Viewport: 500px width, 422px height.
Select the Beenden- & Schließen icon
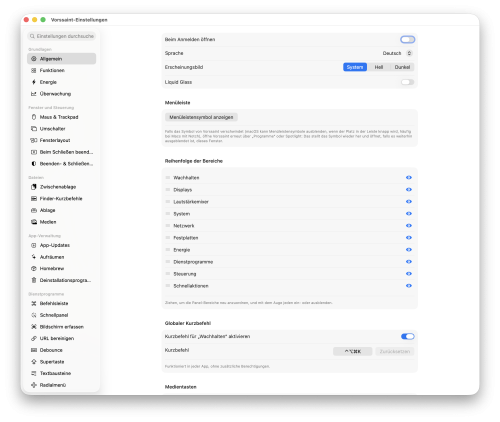click(34, 164)
